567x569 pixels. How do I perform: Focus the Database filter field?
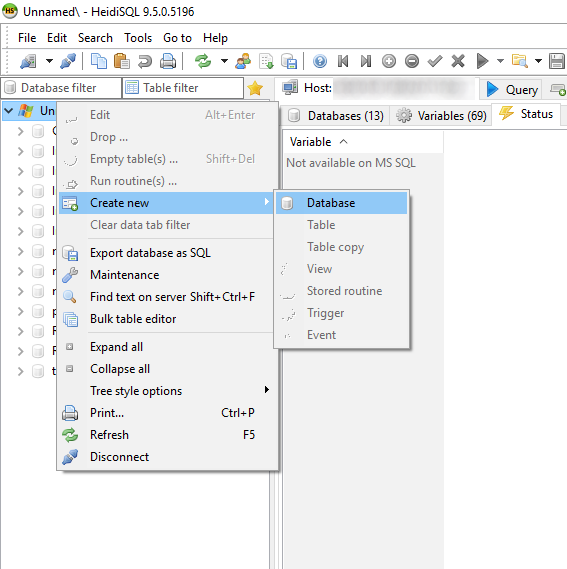coord(61,88)
